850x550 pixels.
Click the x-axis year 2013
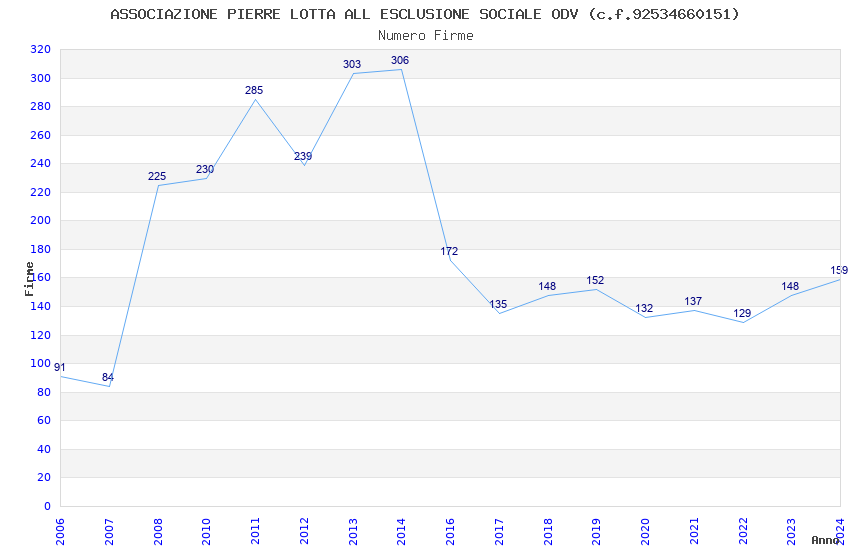[x=353, y=532]
